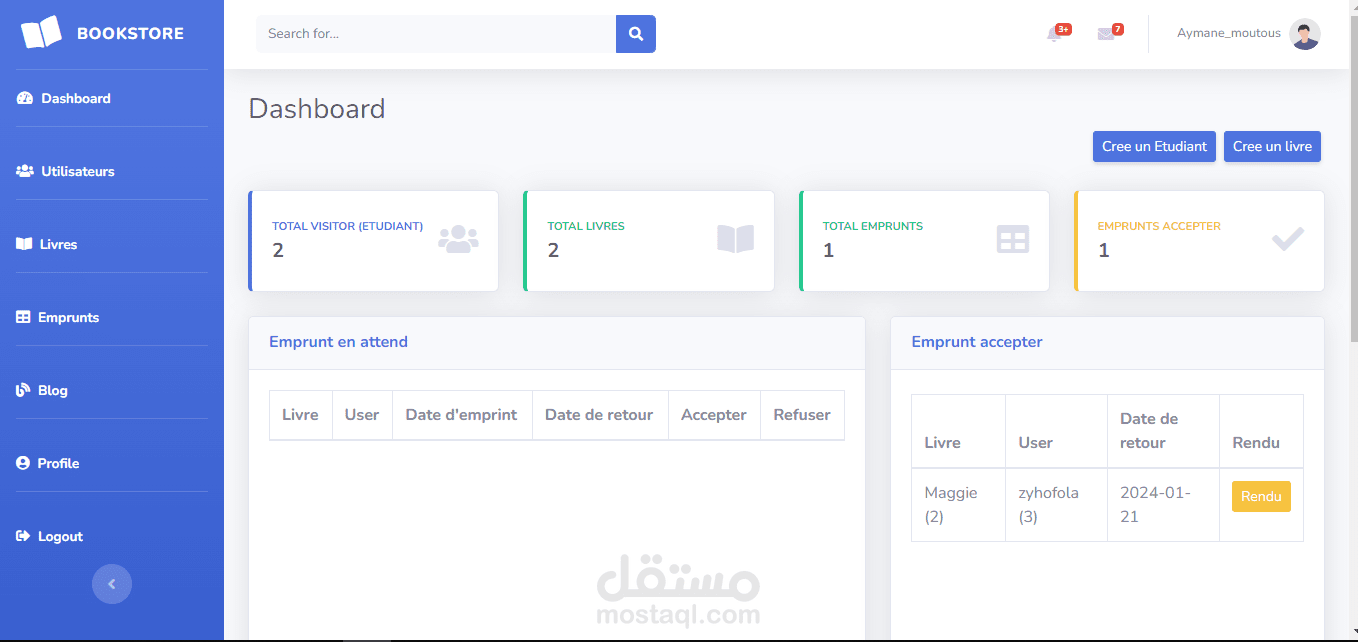Mark the Maggie loan as Rendu

pyautogui.click(x=1261, y=496)
